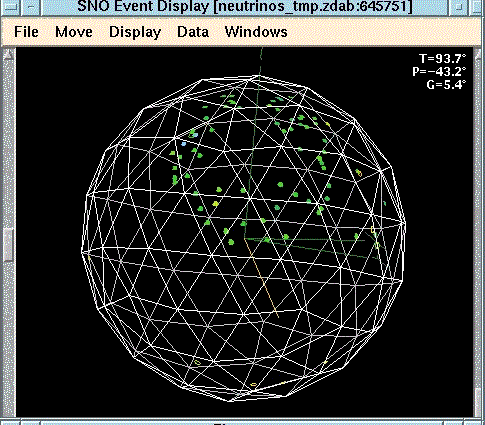Open the Data menu
Image resolution: width=485 pixels, height=425 pixels.
[193, 32]
